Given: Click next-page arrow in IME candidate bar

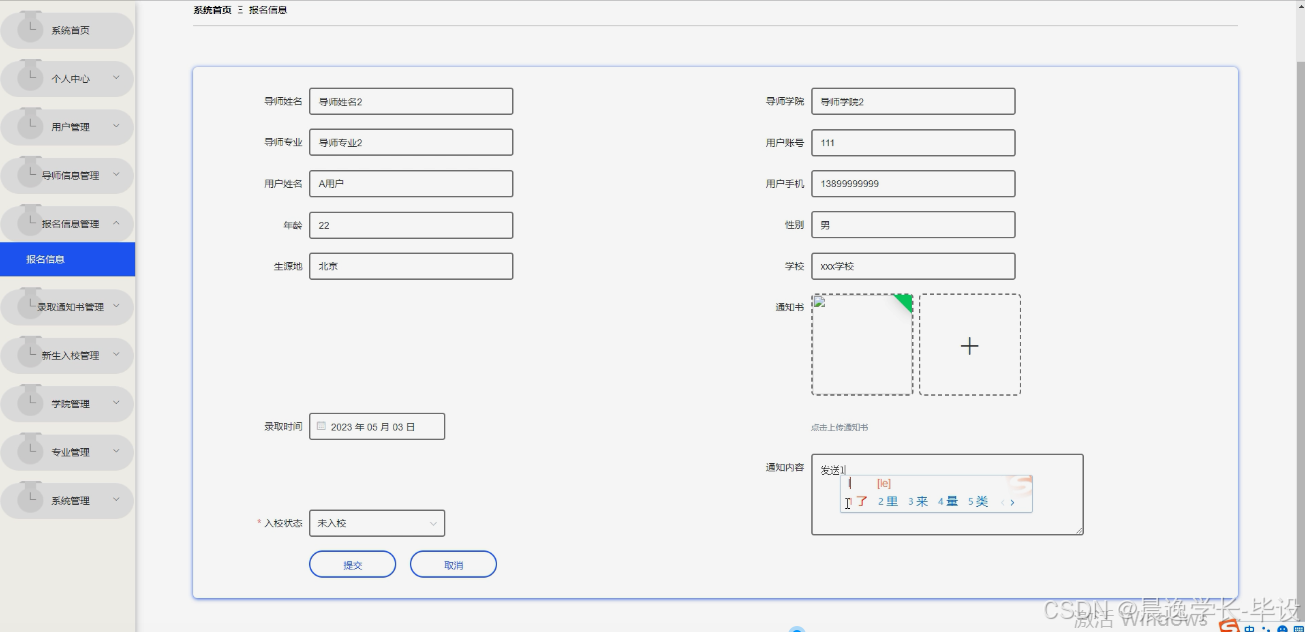Looking at the screenshot, I should point(1012,502).
